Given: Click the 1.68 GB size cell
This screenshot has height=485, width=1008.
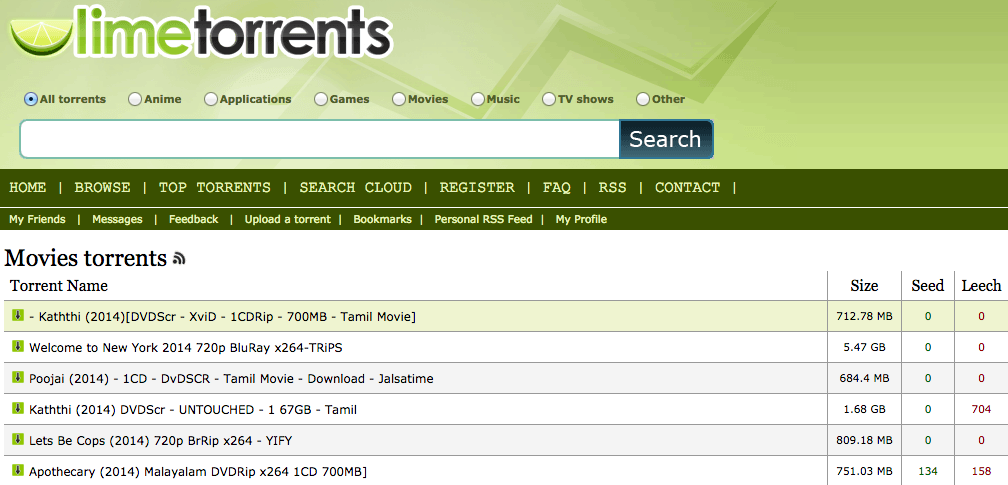Looking at the screenshot, I should 864,409.
